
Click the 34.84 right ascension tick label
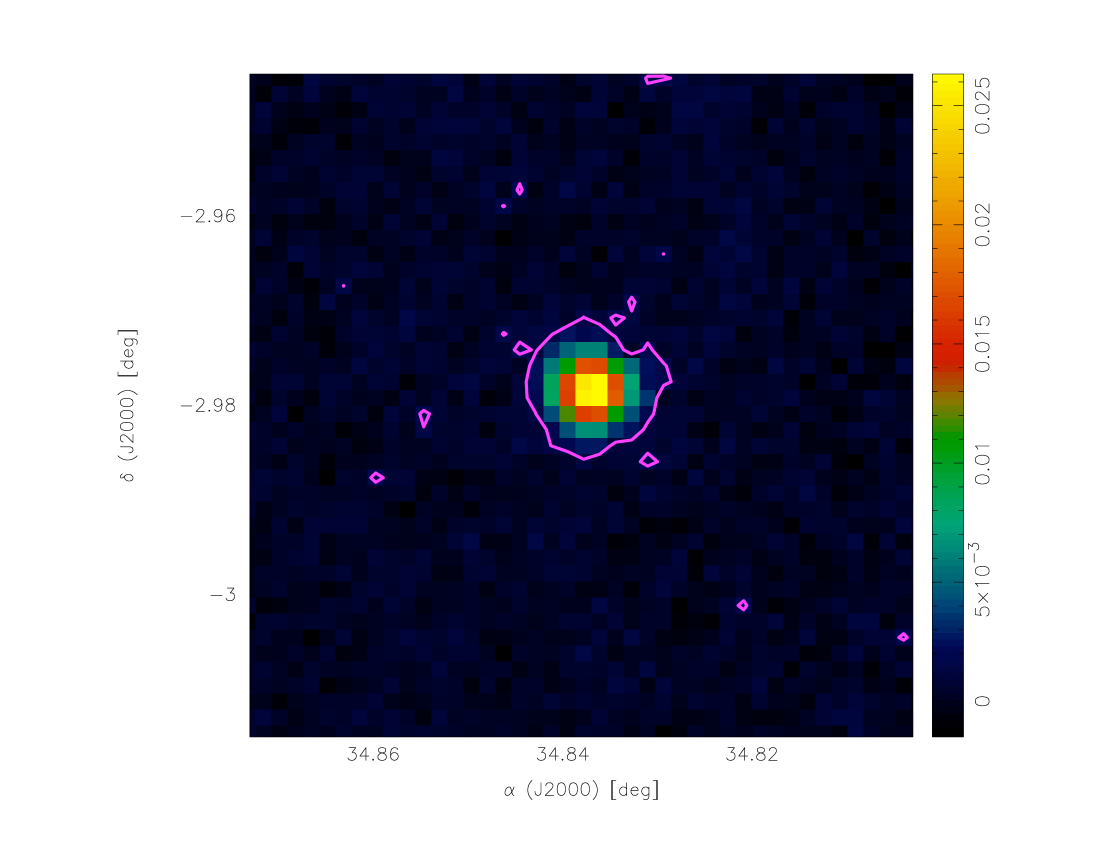point(563,755)
